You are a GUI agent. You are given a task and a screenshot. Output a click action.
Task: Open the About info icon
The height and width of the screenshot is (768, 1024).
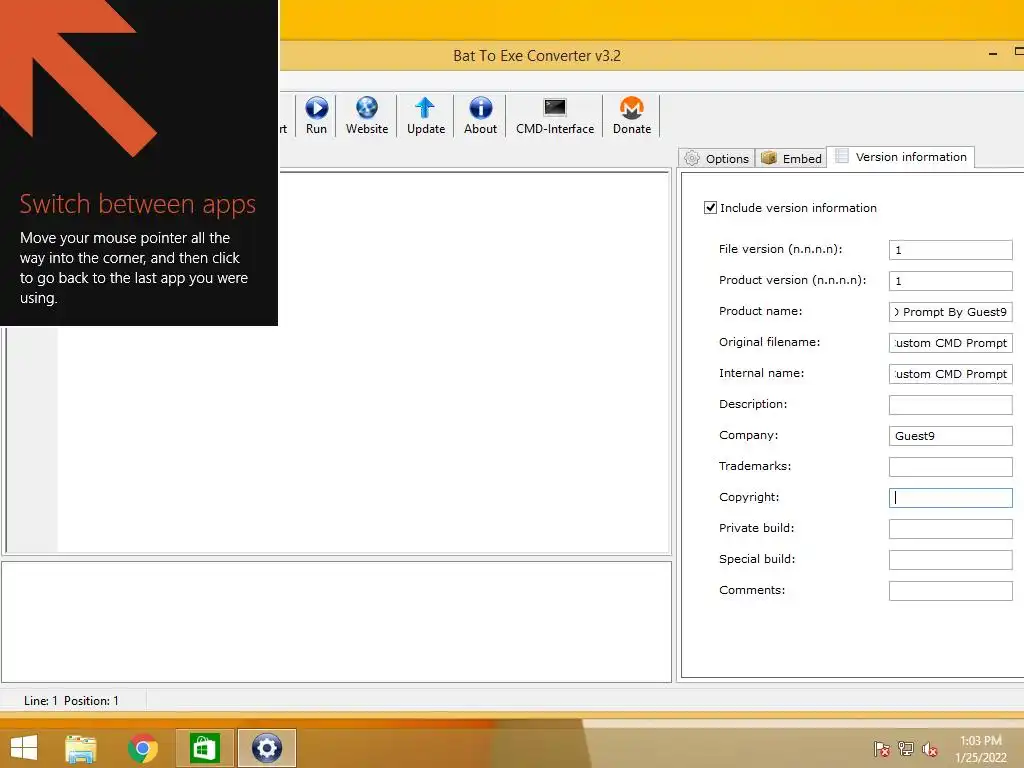480,116
